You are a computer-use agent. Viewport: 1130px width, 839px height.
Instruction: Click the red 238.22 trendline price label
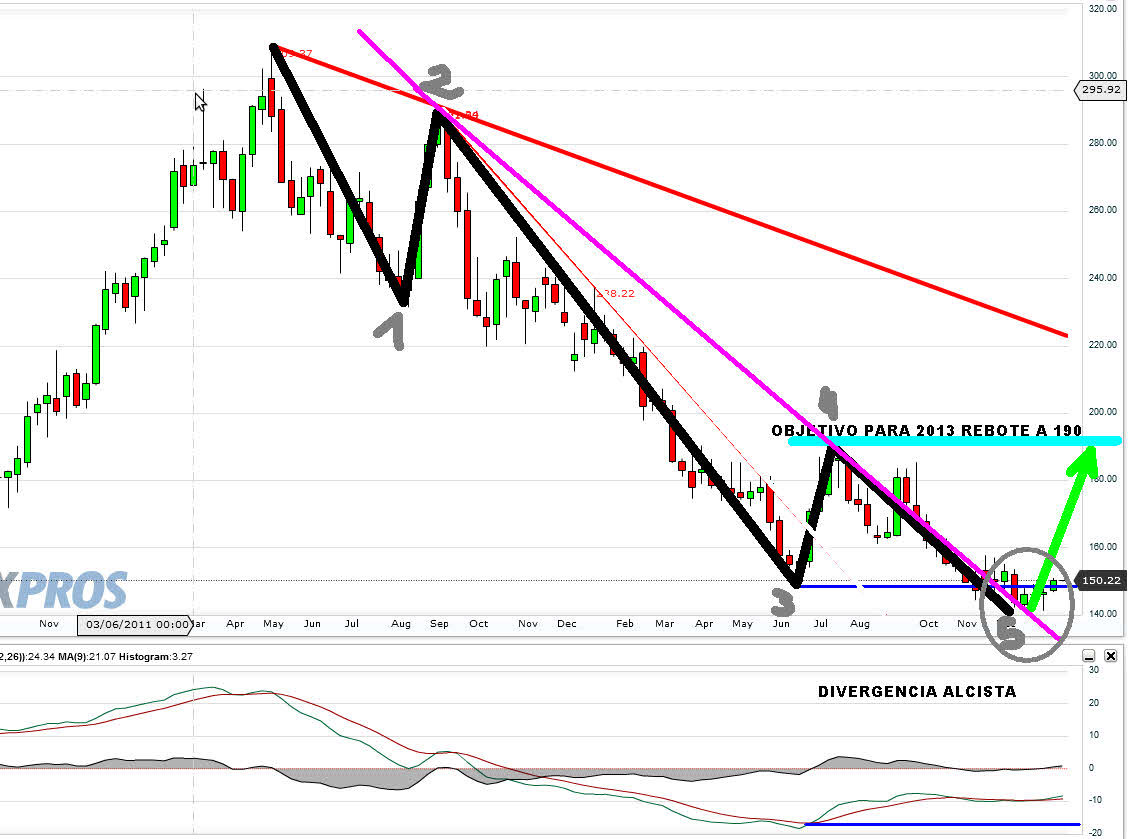(614, 293)
